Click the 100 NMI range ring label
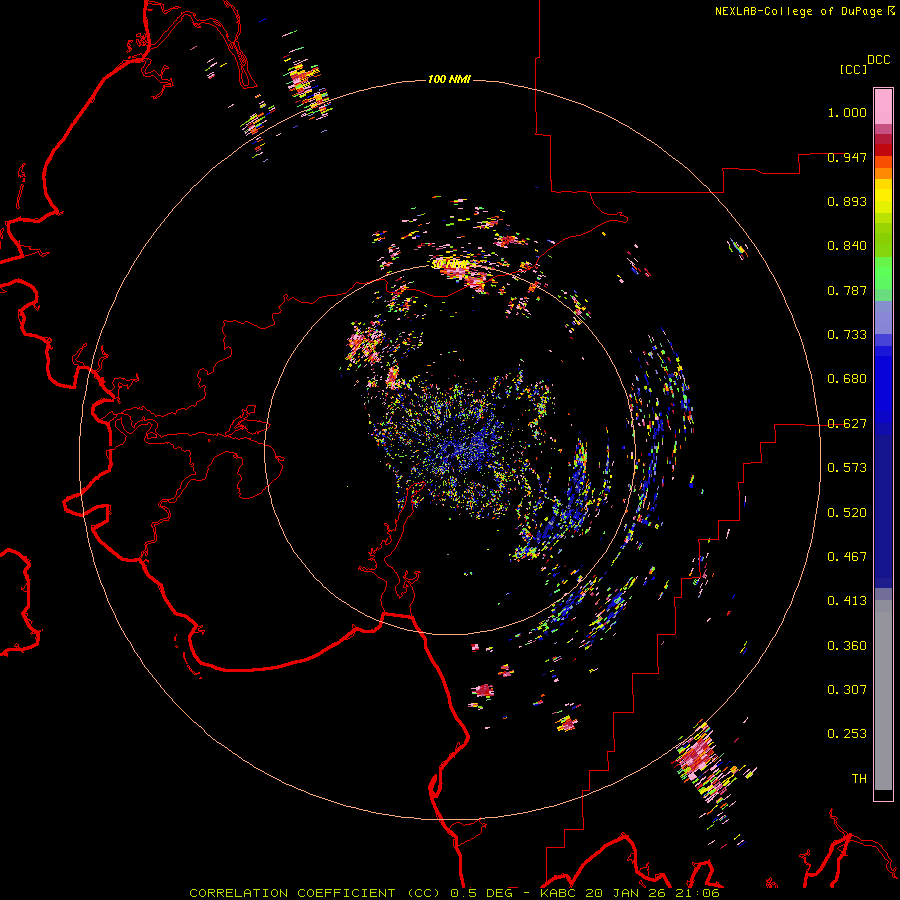The width and height of the screenshot is (900, 900). coord(449,79)
